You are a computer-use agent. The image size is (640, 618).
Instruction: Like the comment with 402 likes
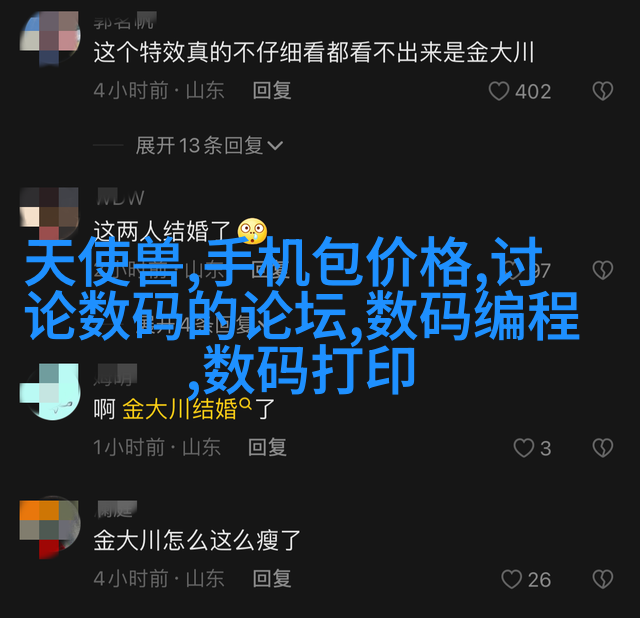click(499, 91)
